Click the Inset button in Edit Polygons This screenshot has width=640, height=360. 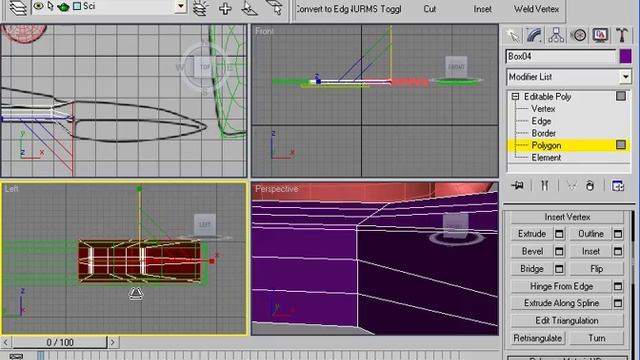coord(591,251)
